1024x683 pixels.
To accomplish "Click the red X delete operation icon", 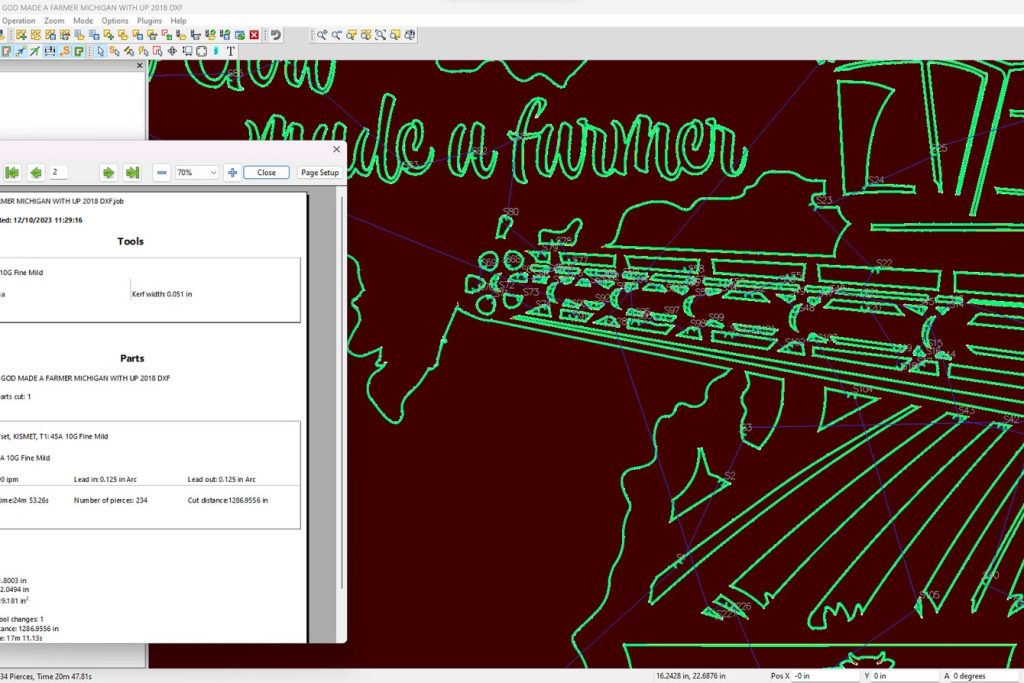I will (x=254, y=35).
